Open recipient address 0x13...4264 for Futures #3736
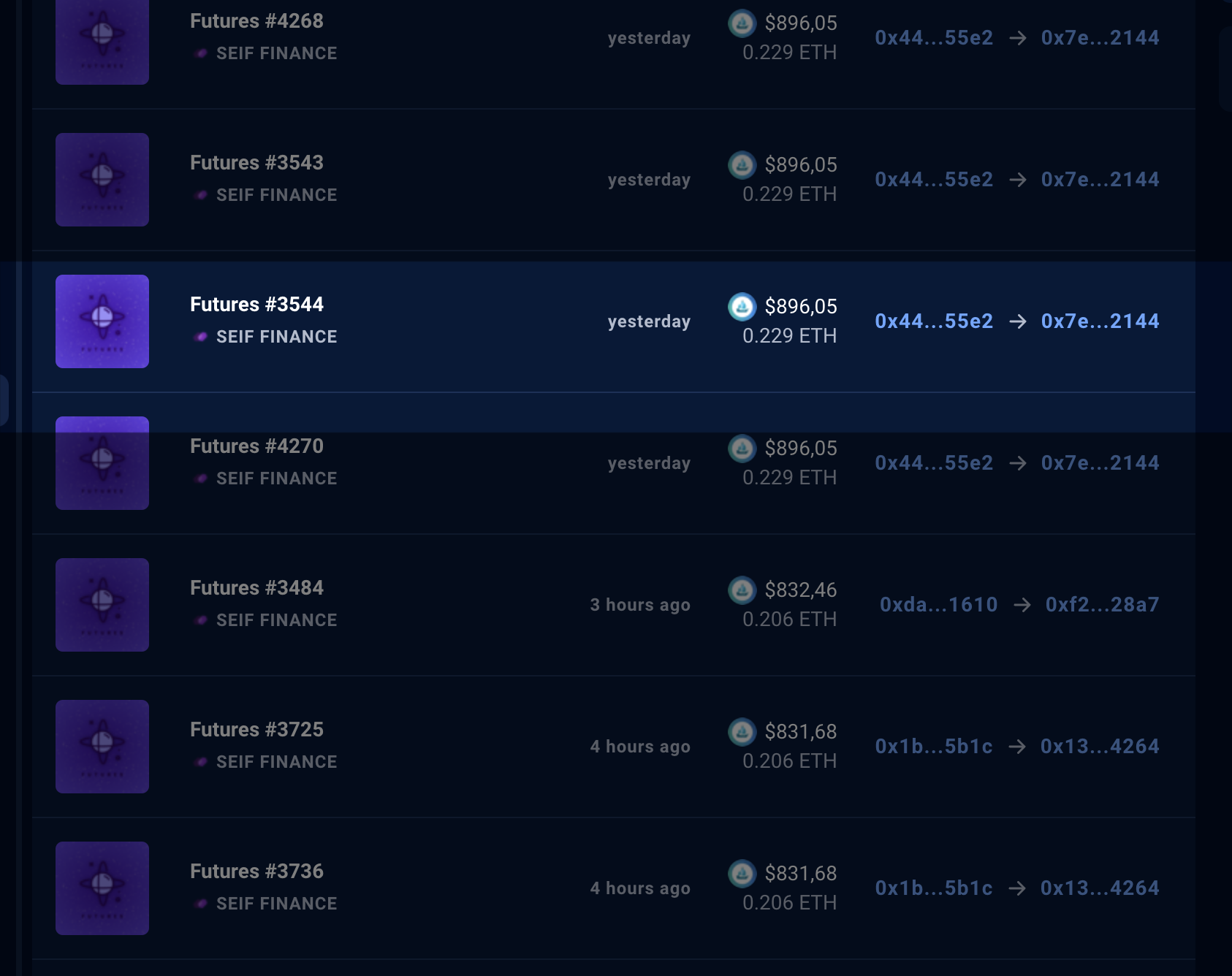 point(1100,888)
